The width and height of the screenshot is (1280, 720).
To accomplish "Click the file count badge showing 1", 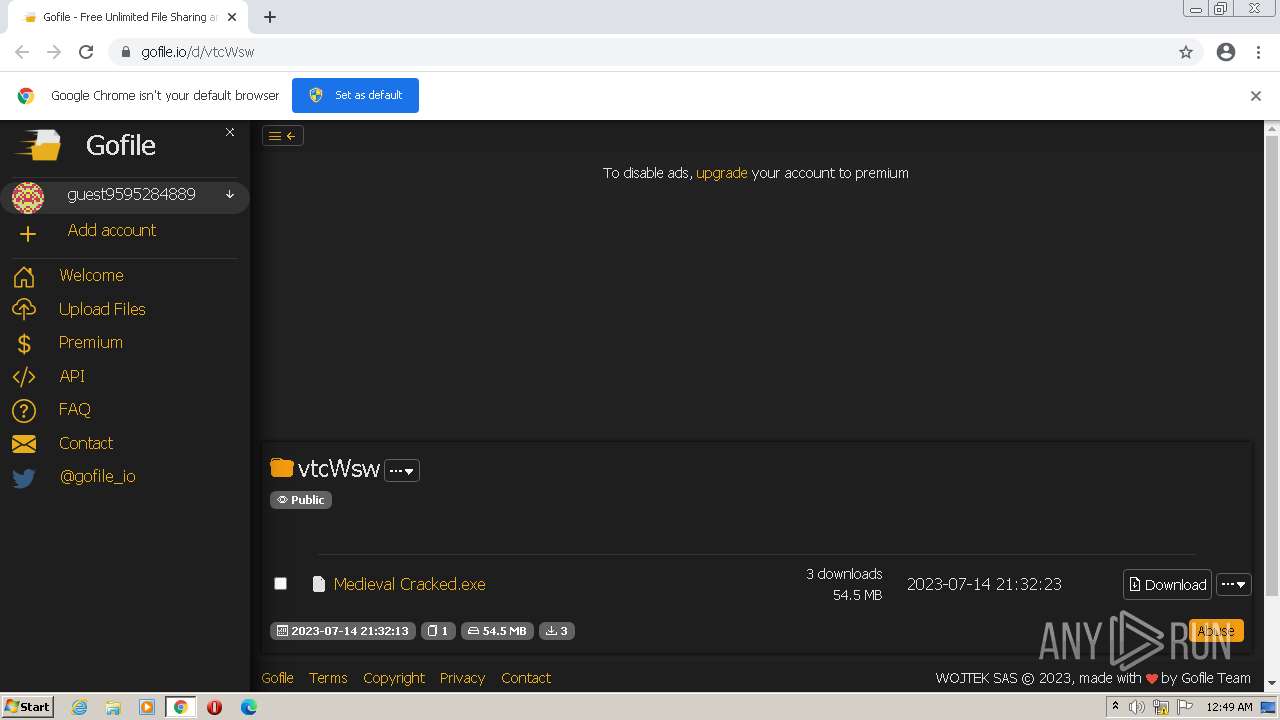I will tap(438, 631).
